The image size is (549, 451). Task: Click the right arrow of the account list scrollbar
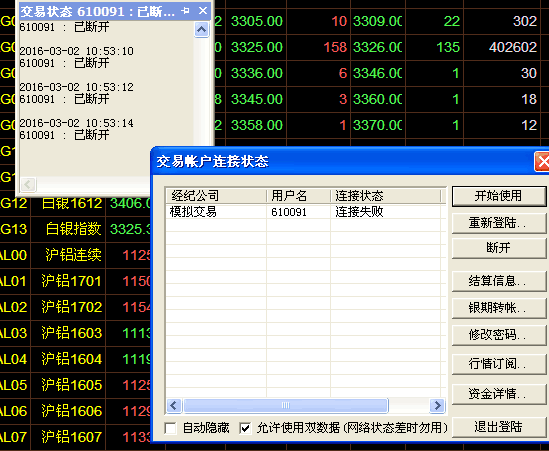pyautogui.click(x=437, y=405)
